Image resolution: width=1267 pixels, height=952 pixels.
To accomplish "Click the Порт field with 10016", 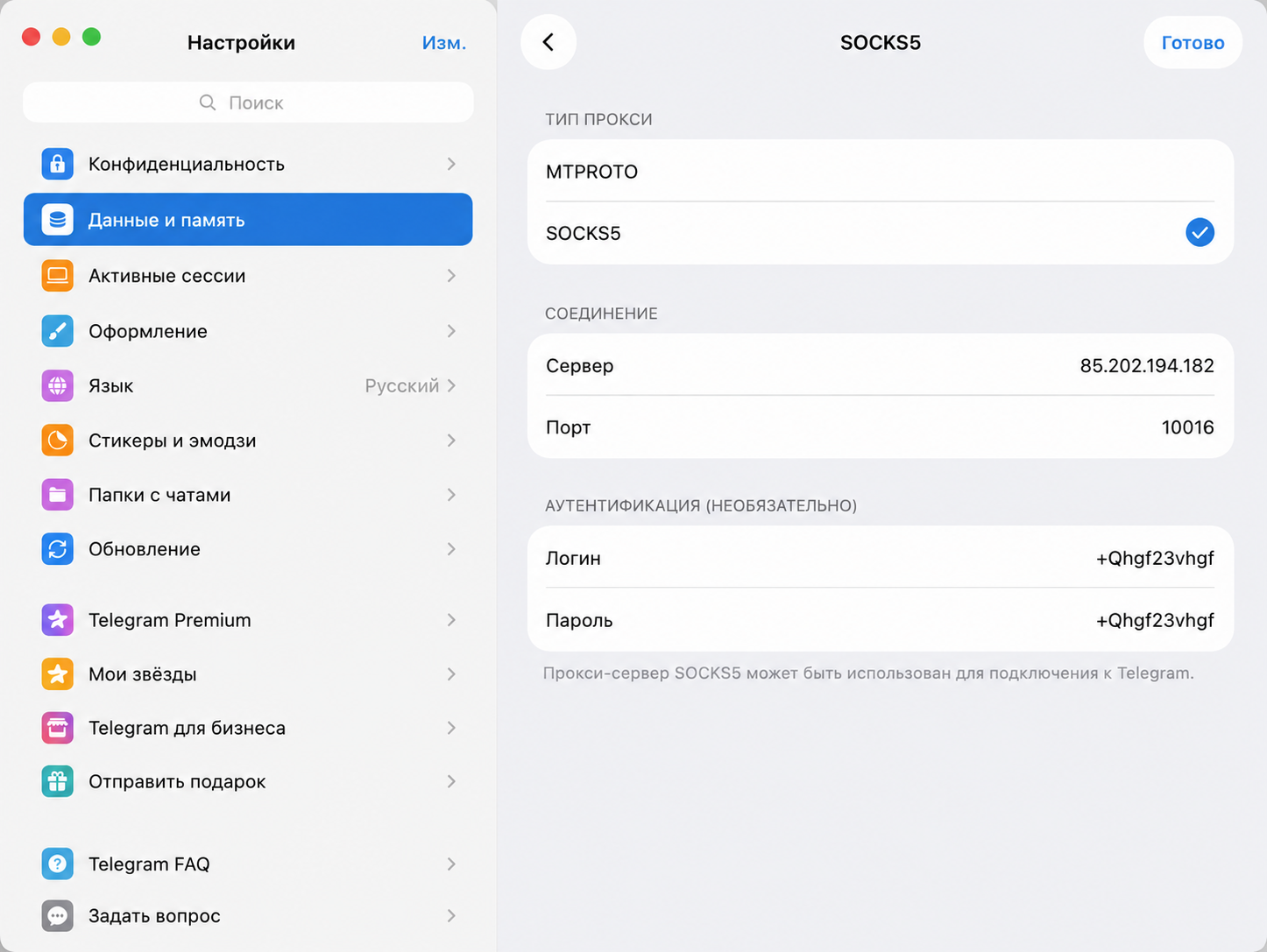I will 881,427.
